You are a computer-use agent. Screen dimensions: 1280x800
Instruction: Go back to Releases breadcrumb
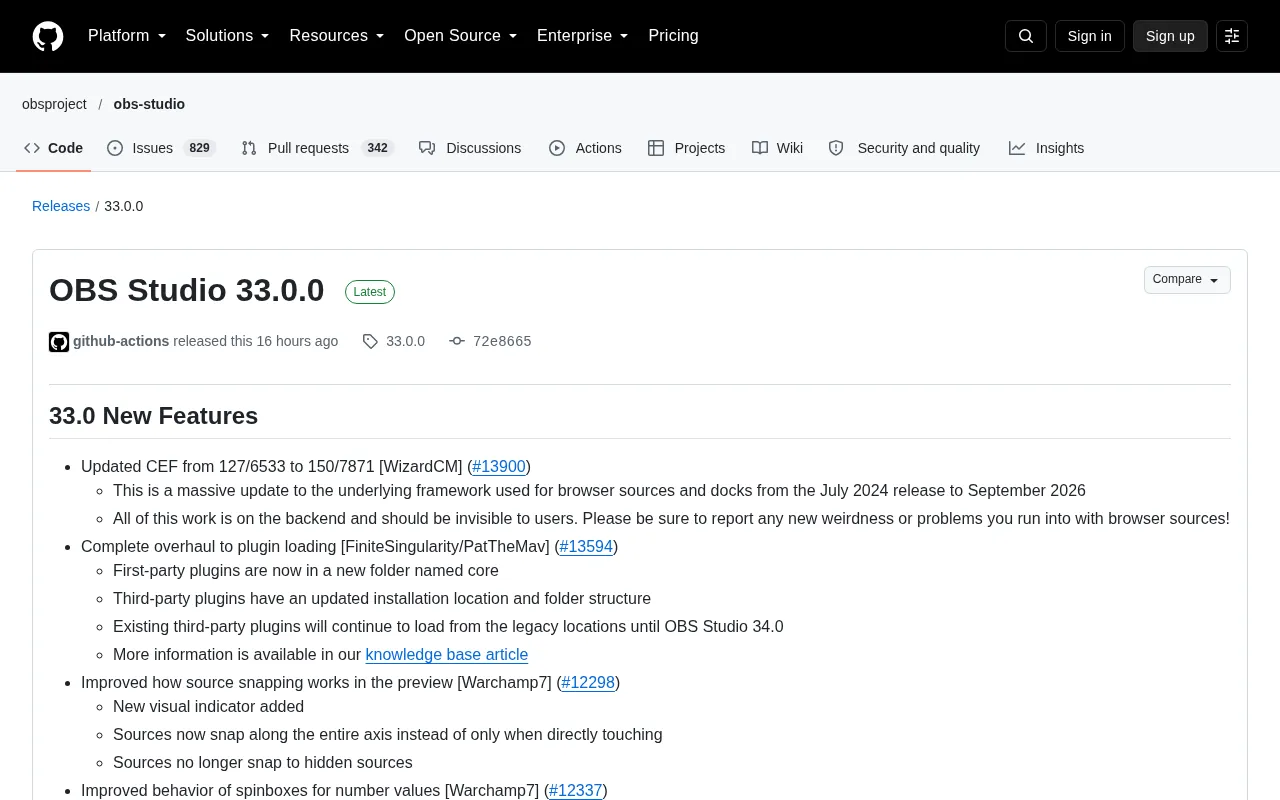[x=61, y=206]
